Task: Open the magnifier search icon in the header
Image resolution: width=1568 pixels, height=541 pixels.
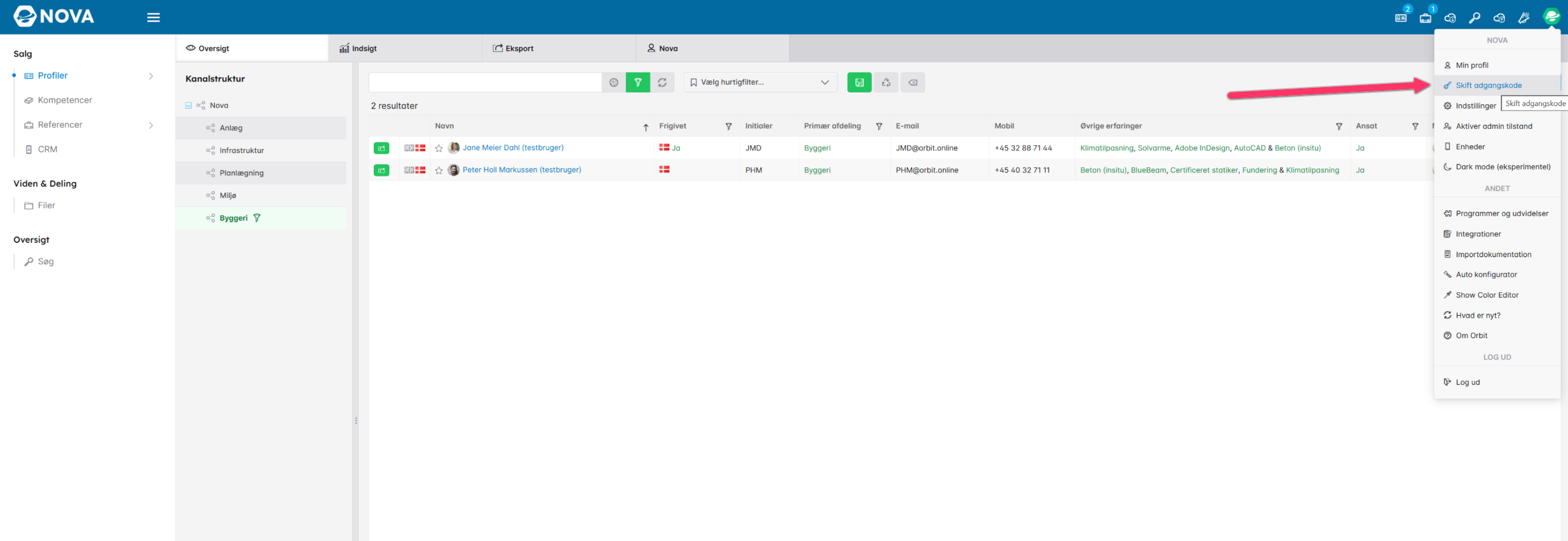Action: tap(1474, 18)
